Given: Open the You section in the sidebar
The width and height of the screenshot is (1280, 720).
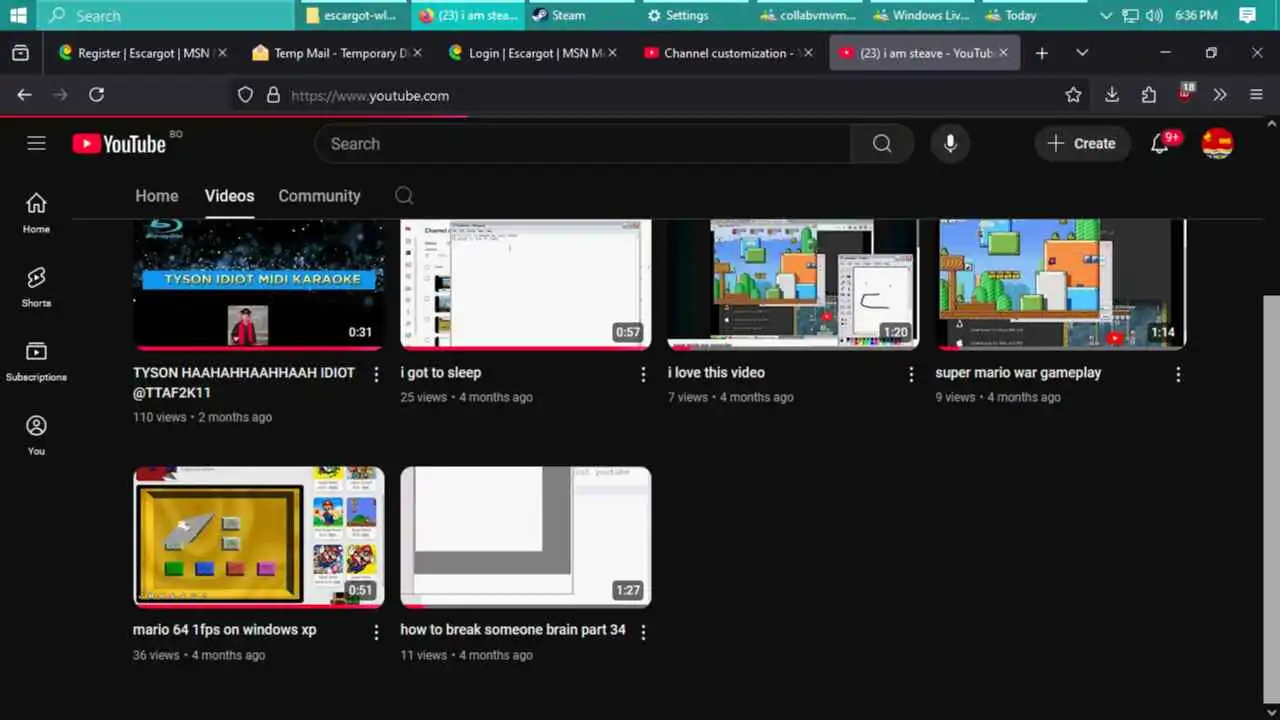Looking at the screenshot, I should pos(36,435).
